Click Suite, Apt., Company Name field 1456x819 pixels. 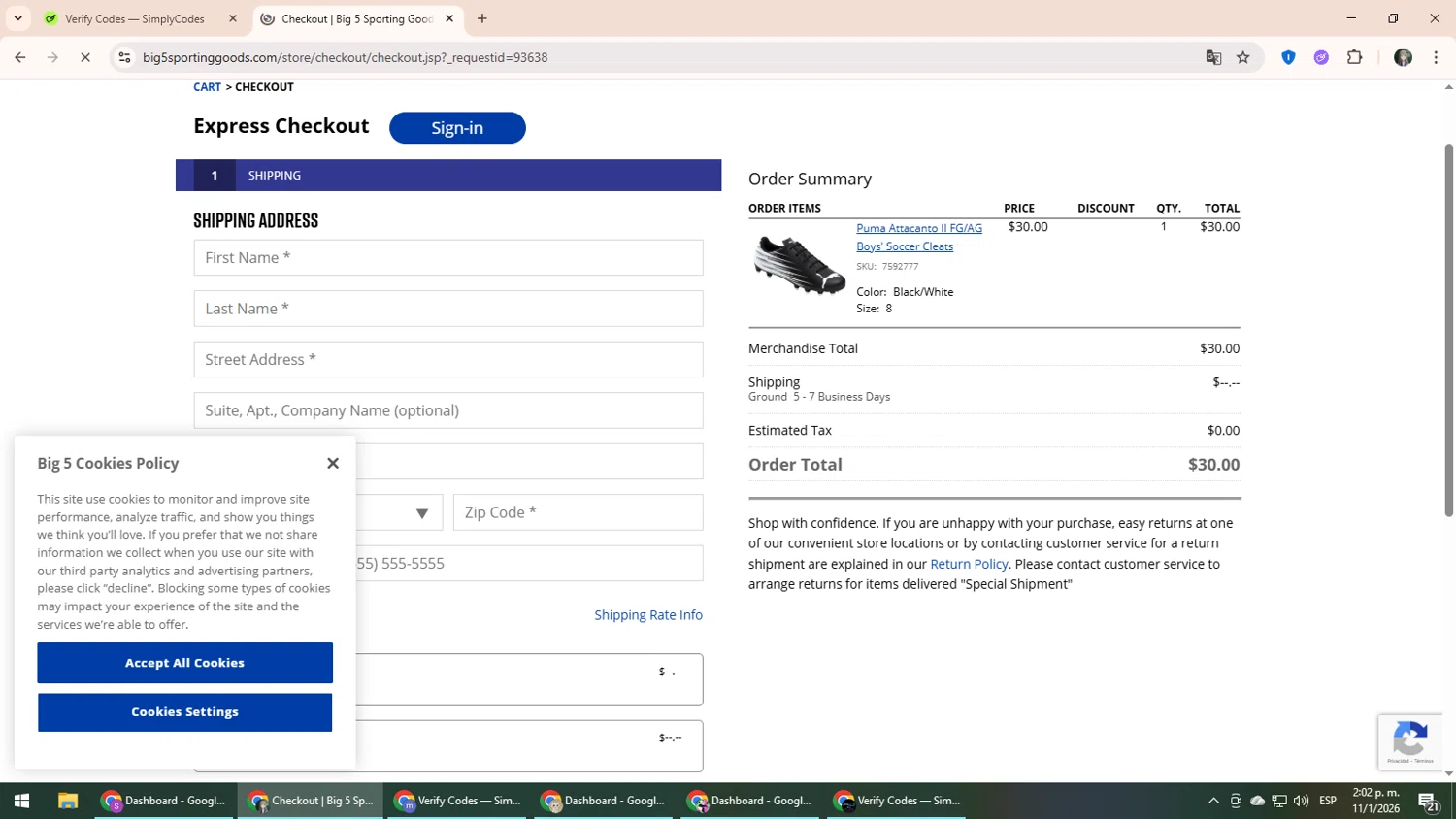pyautogui.click(x=448, y=410)
